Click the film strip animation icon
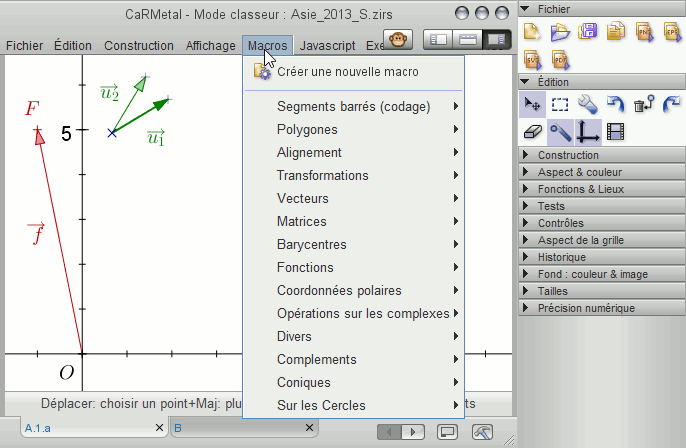Screen dimensions: 686x448 pos(616,132)
